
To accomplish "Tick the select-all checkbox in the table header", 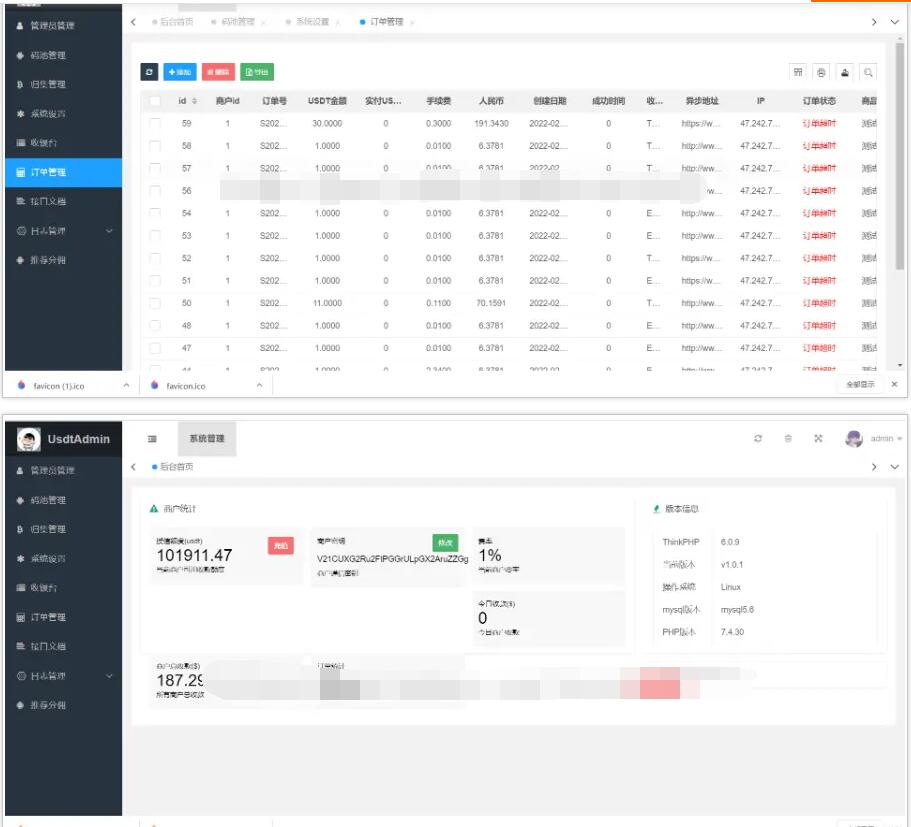I will coord(155,101).
